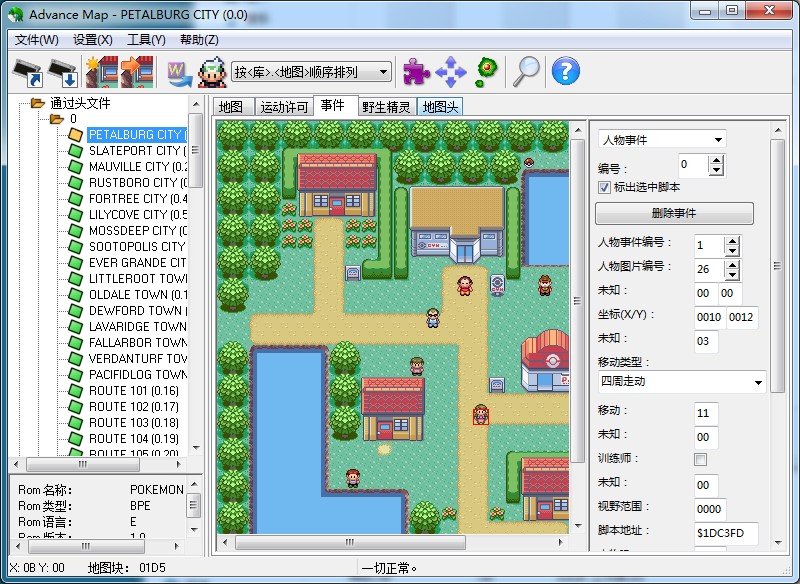Select the signpost left of the hedge
800x584 pixels.
(x=353, y=273)
